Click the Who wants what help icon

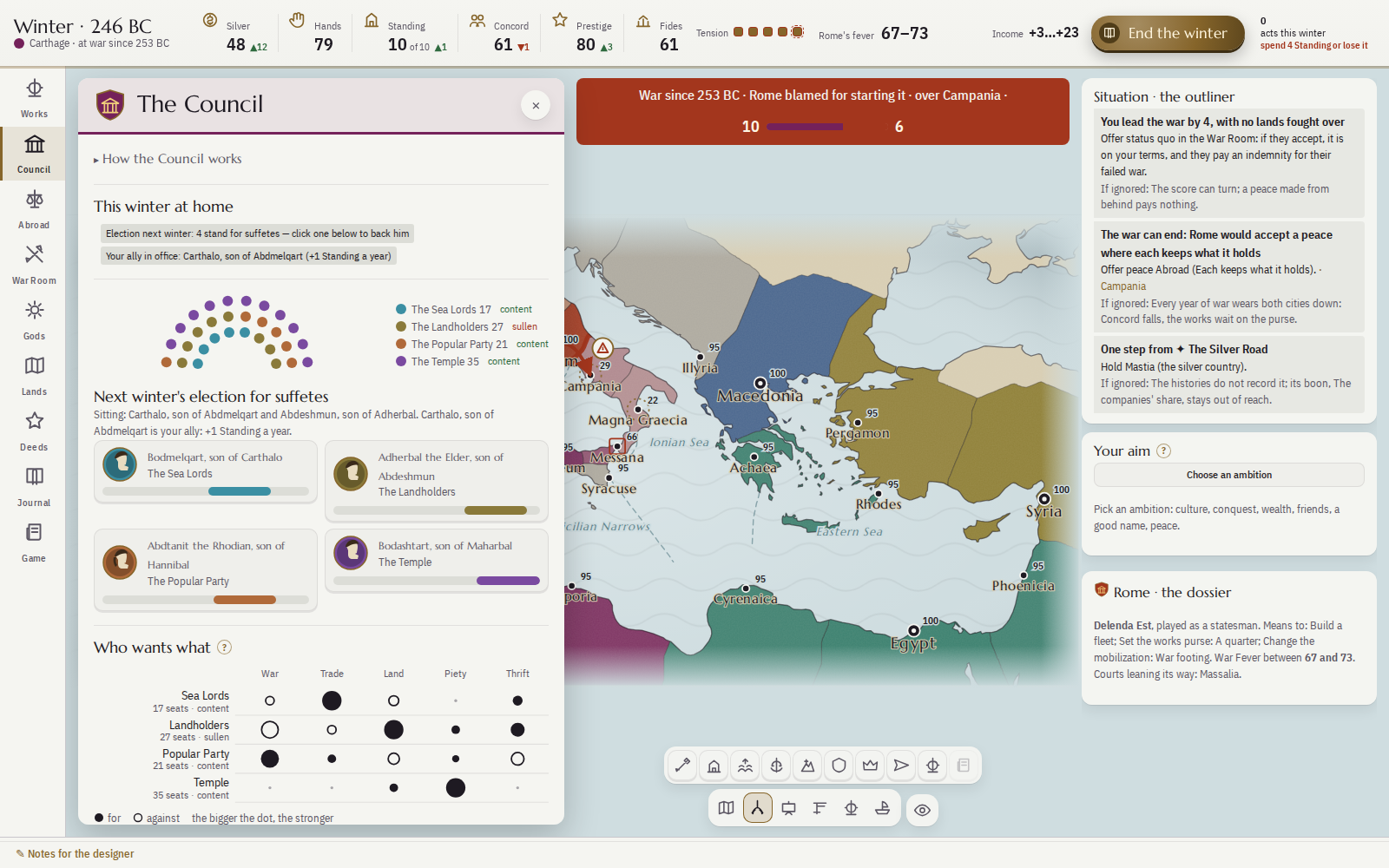[x=224, y=648]
